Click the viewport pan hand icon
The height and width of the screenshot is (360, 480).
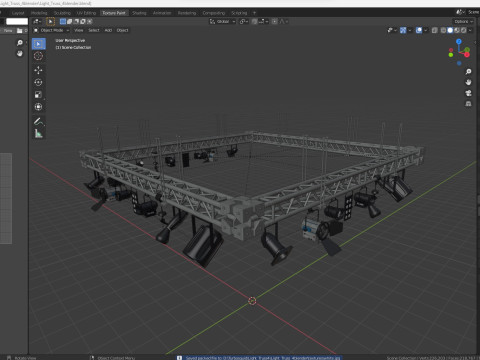468,82
